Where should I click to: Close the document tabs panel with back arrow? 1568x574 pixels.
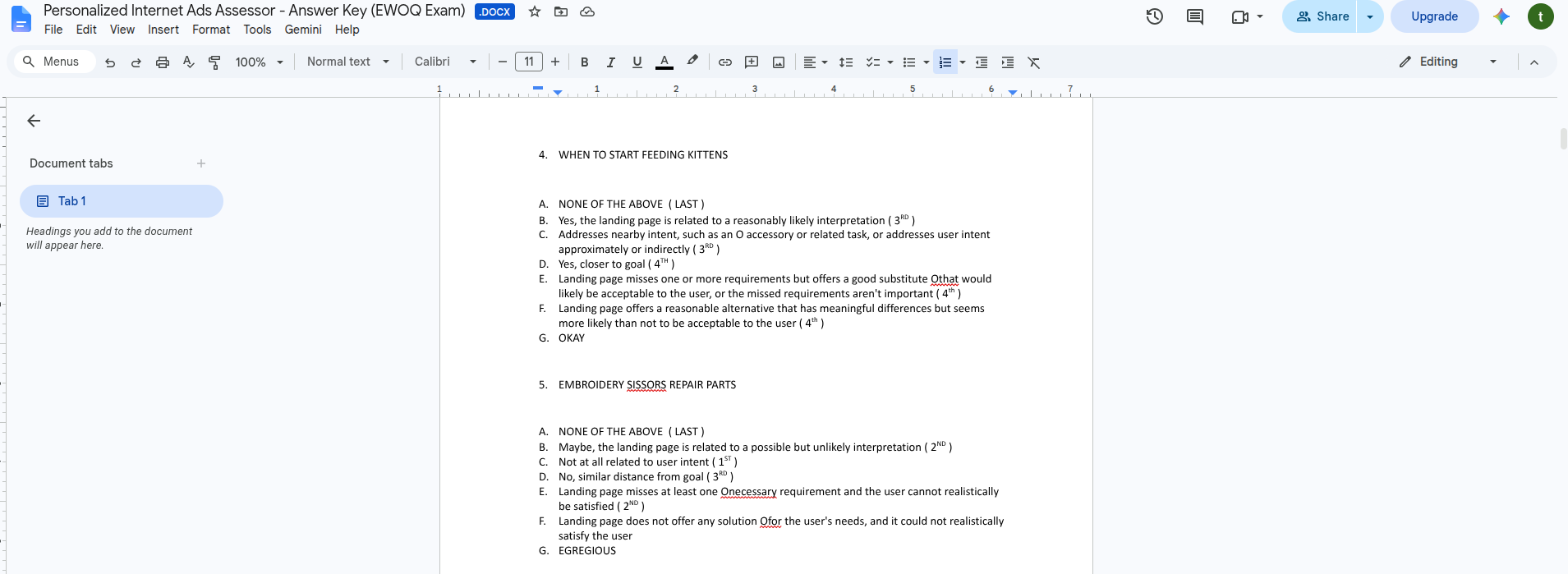point(34,121)
